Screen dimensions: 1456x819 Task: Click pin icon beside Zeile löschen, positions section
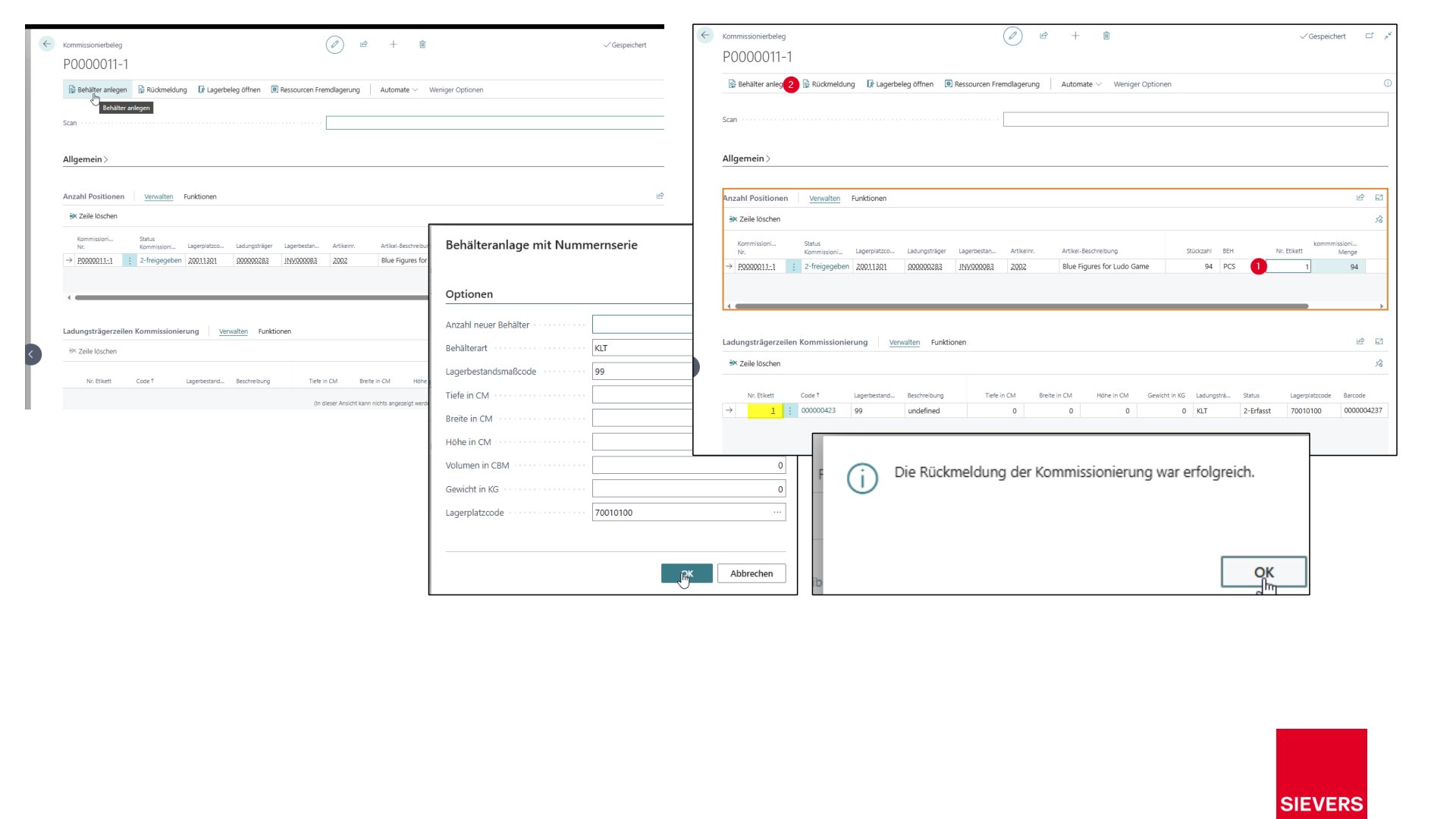pos(1379,219)
